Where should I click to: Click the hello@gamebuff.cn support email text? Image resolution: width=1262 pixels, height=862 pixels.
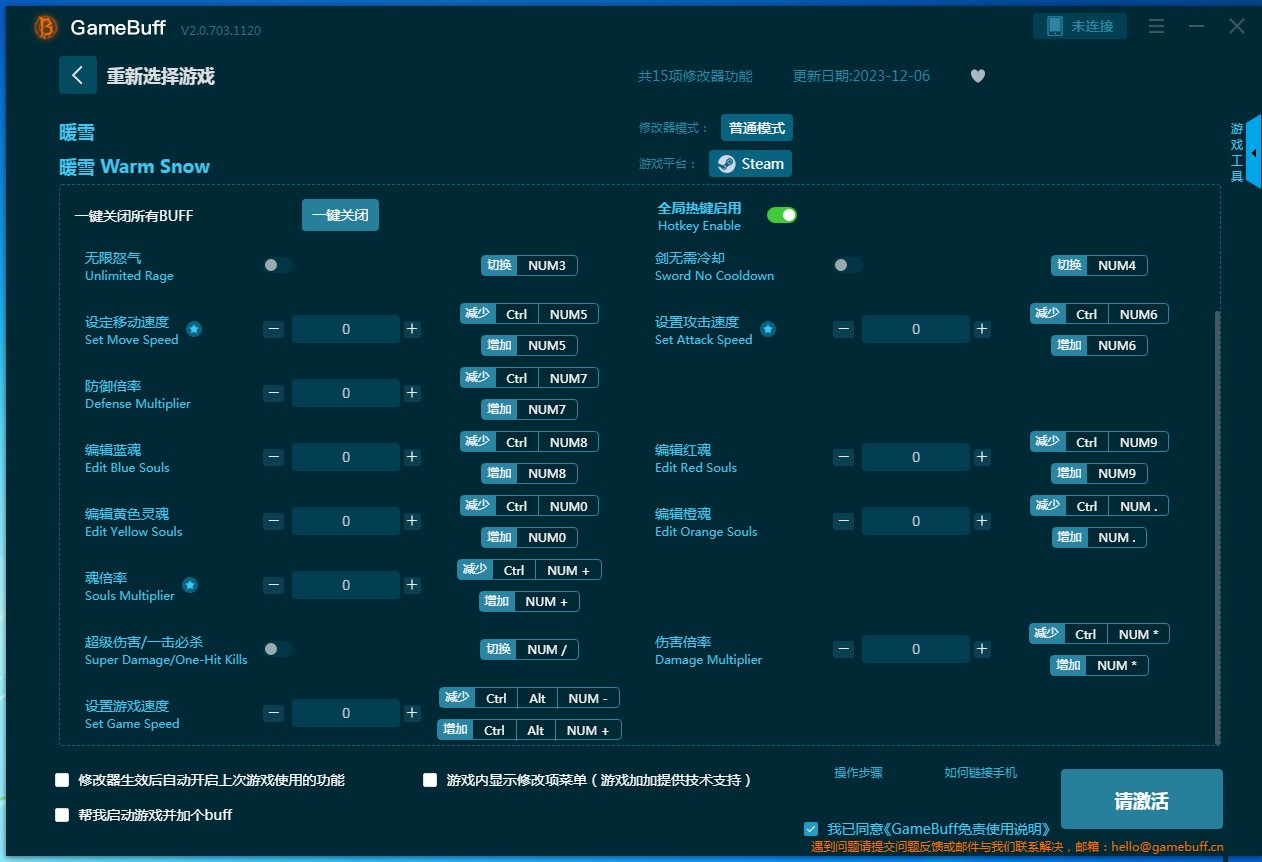coord(1167,846)
